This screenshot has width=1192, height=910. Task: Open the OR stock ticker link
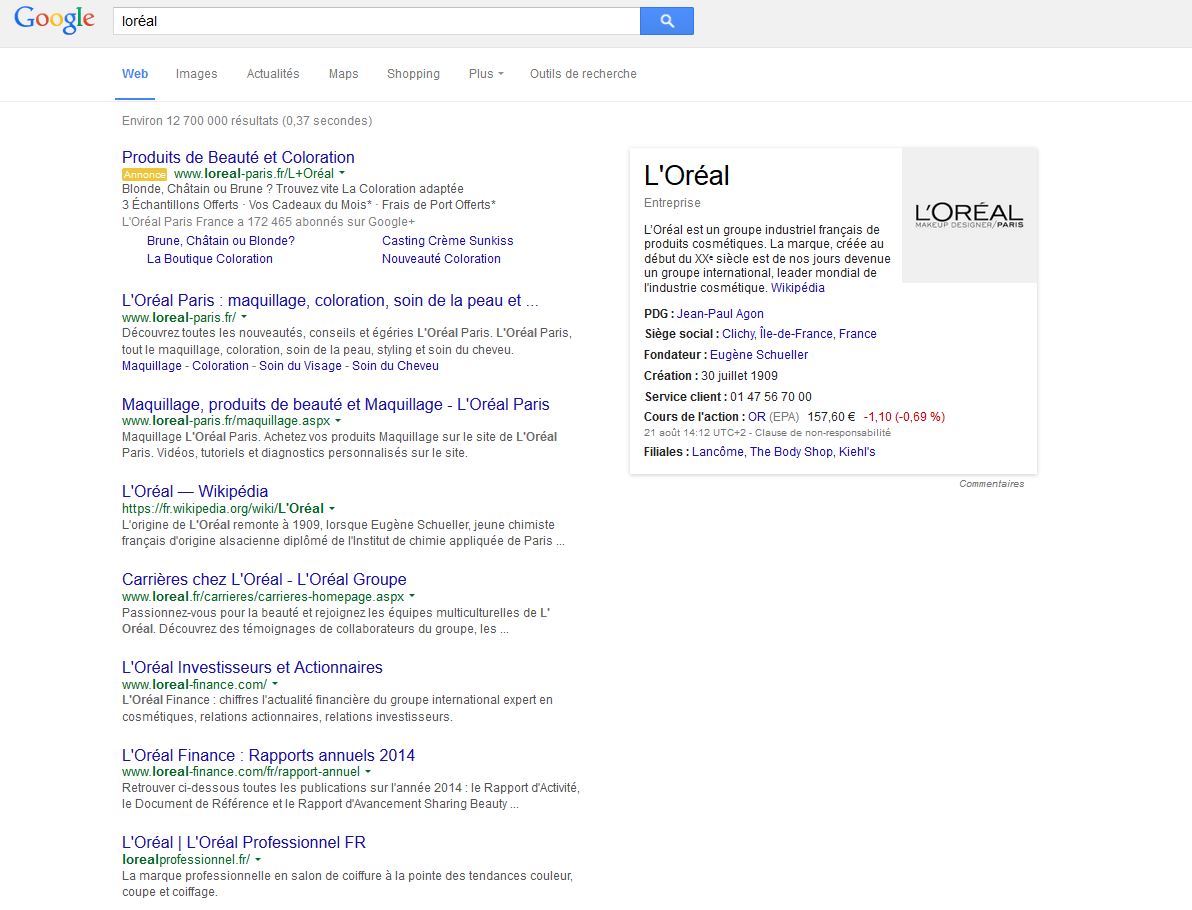tap(756, 417)
